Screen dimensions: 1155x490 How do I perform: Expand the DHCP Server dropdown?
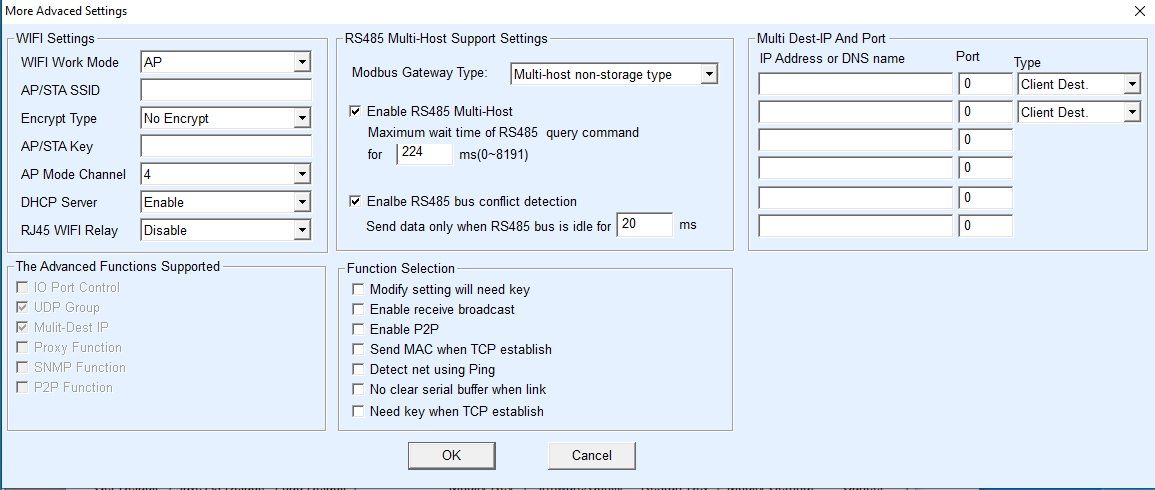click(x=225, y=202)
